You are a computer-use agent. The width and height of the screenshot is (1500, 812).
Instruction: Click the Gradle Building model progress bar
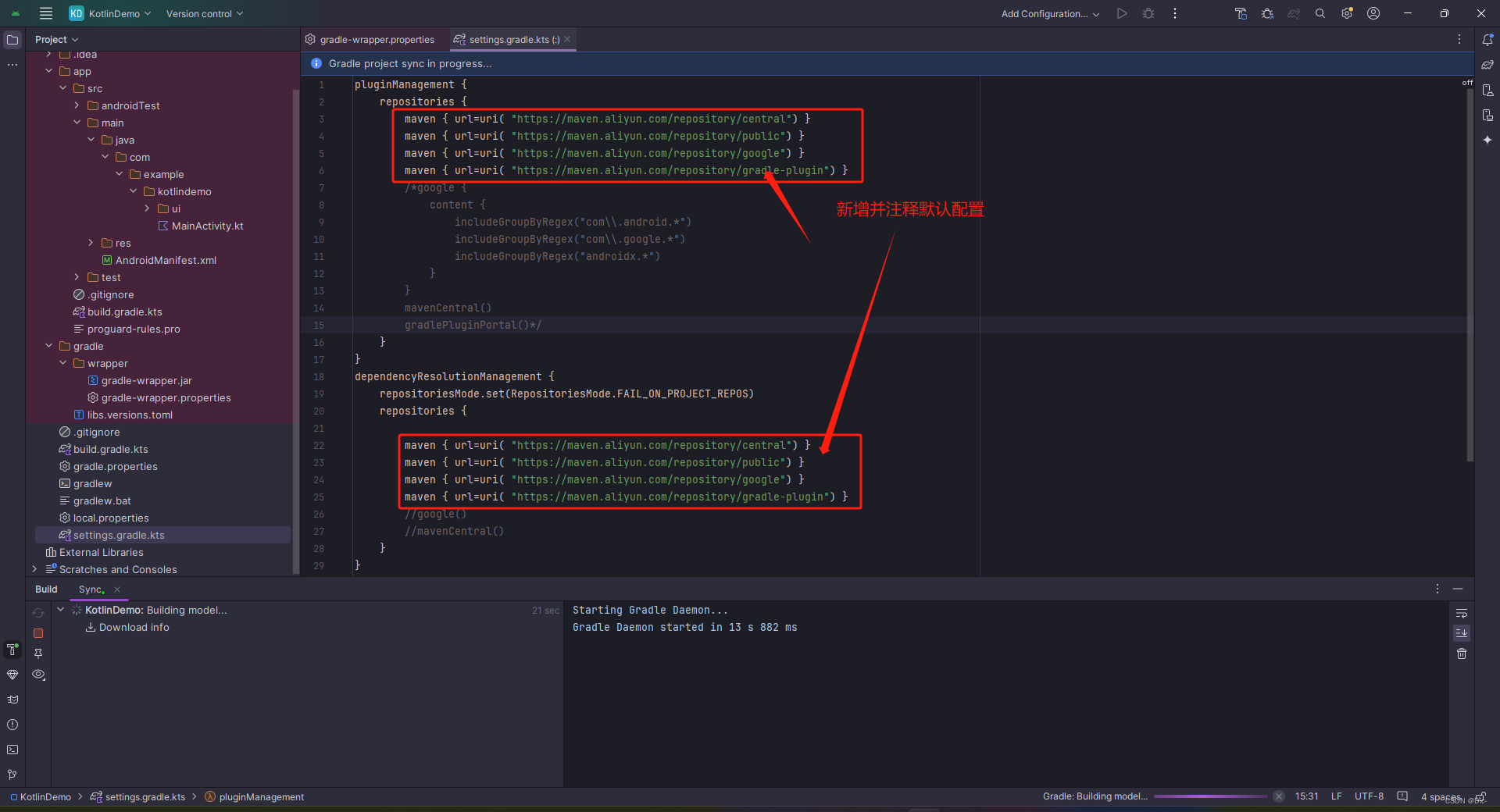[1210, 796]
